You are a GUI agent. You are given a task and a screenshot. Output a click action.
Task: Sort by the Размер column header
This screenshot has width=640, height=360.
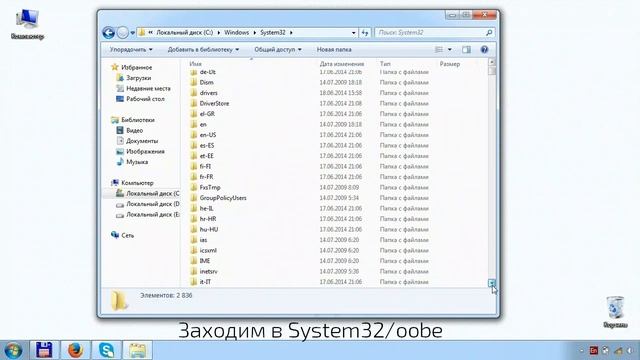point(449,64)
